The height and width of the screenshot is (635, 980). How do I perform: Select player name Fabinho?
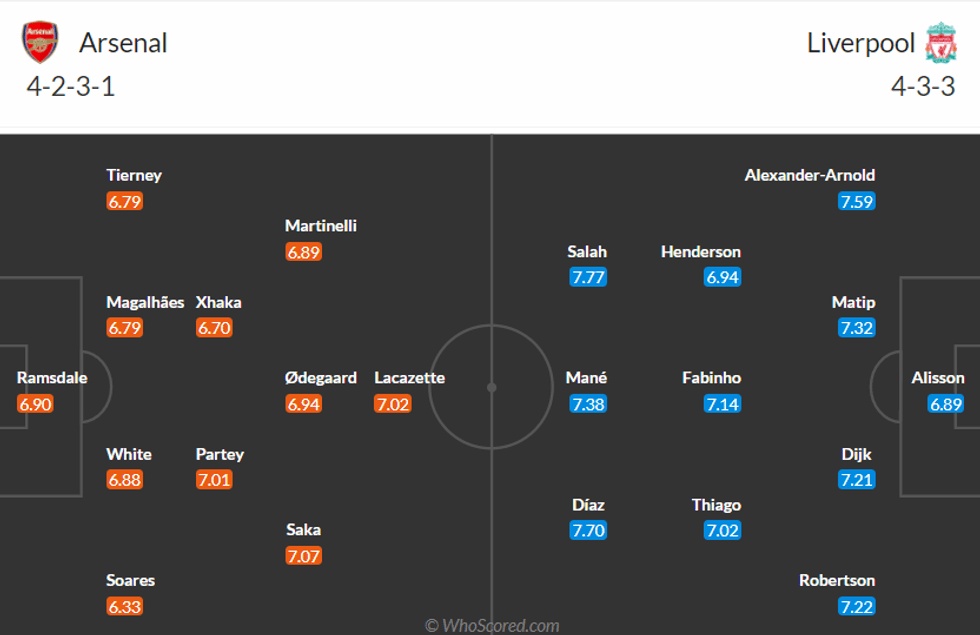(x=712, y=378)
